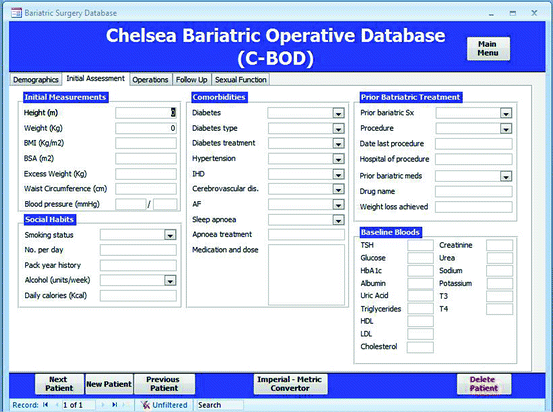Click the systolic Blood pressure field

point(130,204)
